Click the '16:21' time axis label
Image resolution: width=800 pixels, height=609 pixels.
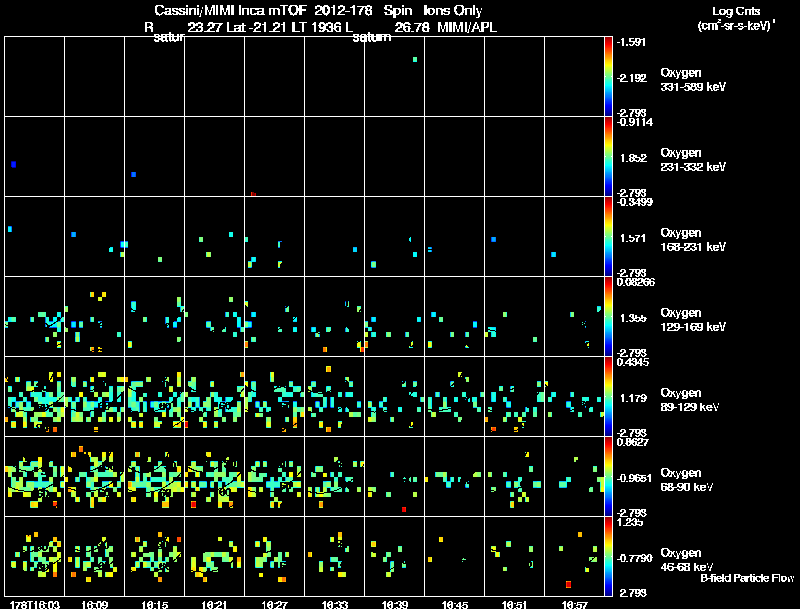[214, 604]
